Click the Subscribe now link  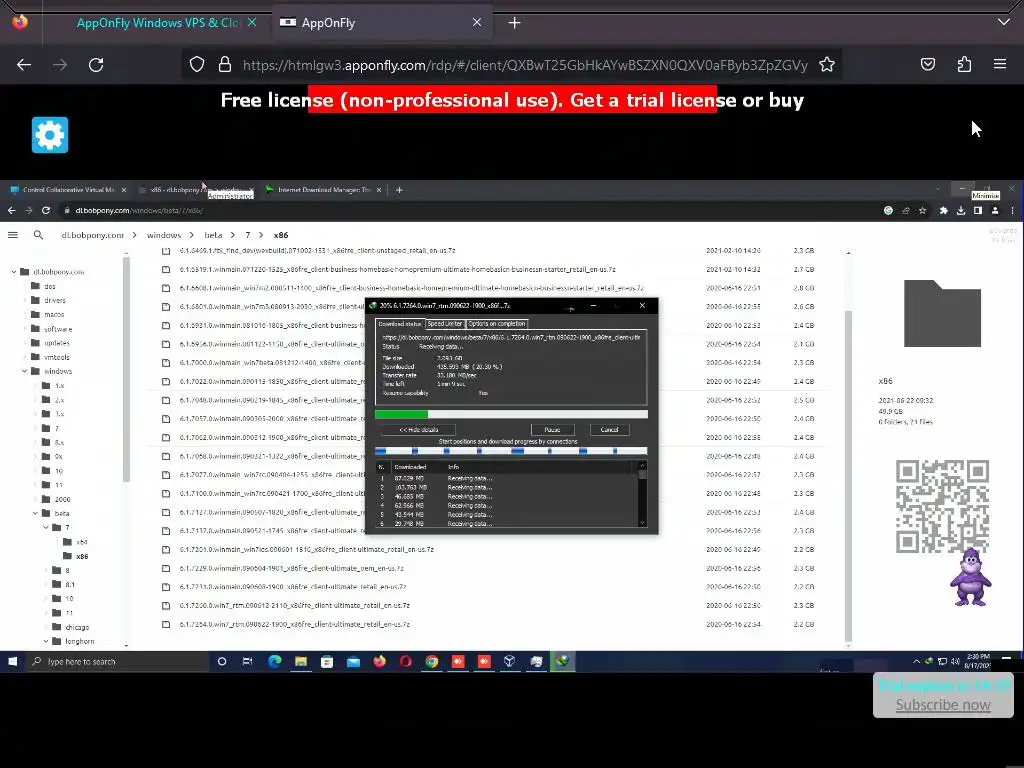[943, 705]
